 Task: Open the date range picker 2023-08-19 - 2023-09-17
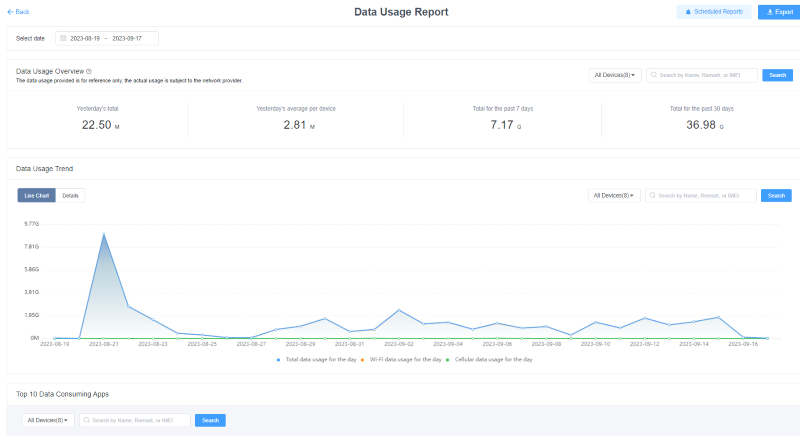[x=107, y=38]
